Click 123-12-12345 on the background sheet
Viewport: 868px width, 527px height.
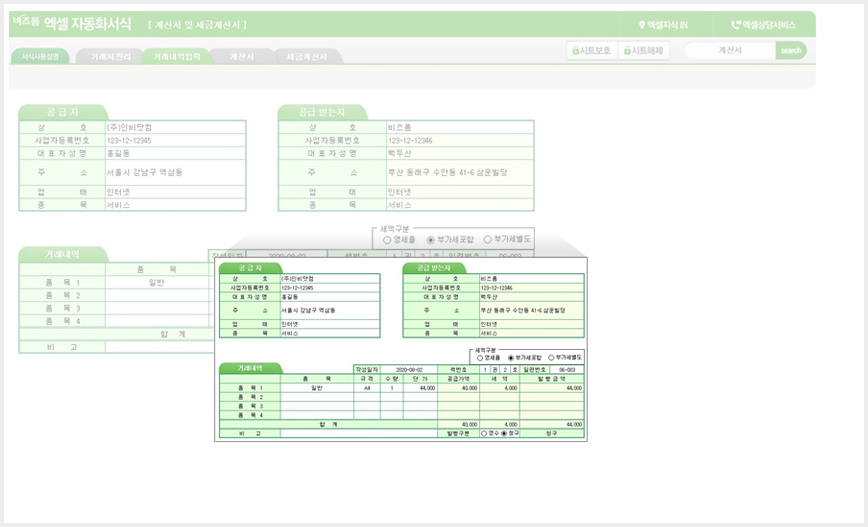pos(175,140)
